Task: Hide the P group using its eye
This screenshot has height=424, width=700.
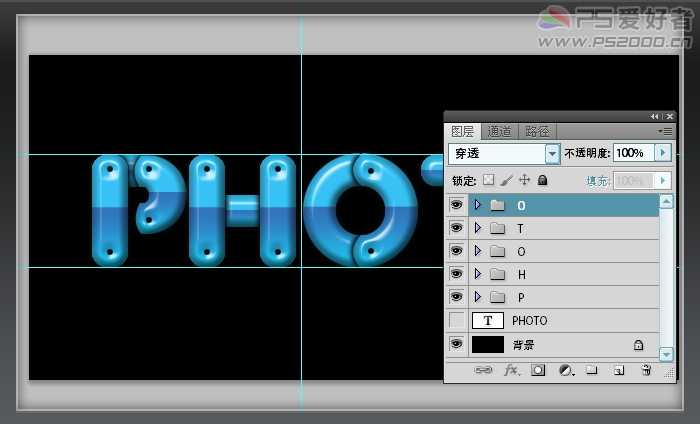Action: (456, 296)
